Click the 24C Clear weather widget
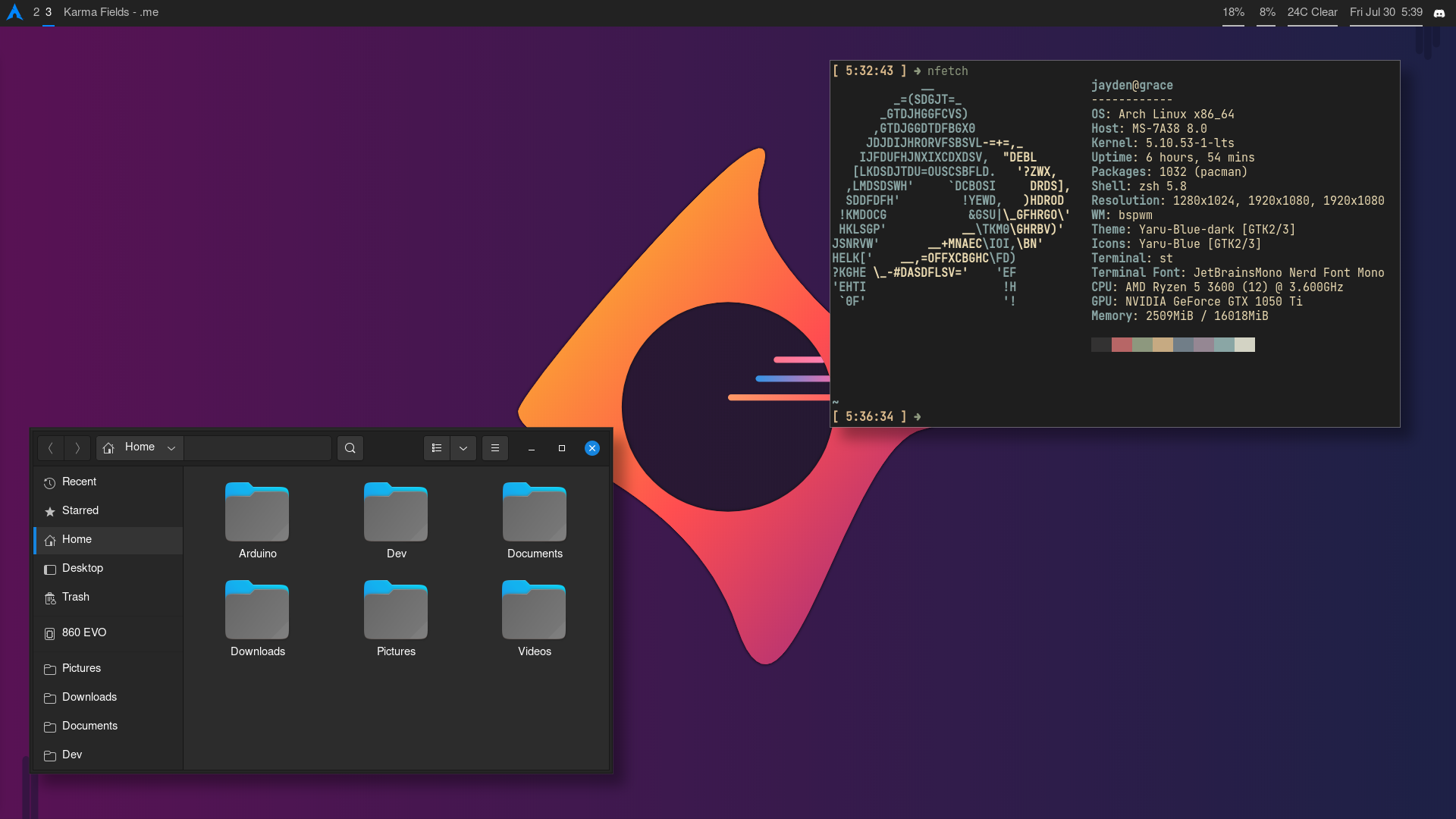 (1312, 12)
